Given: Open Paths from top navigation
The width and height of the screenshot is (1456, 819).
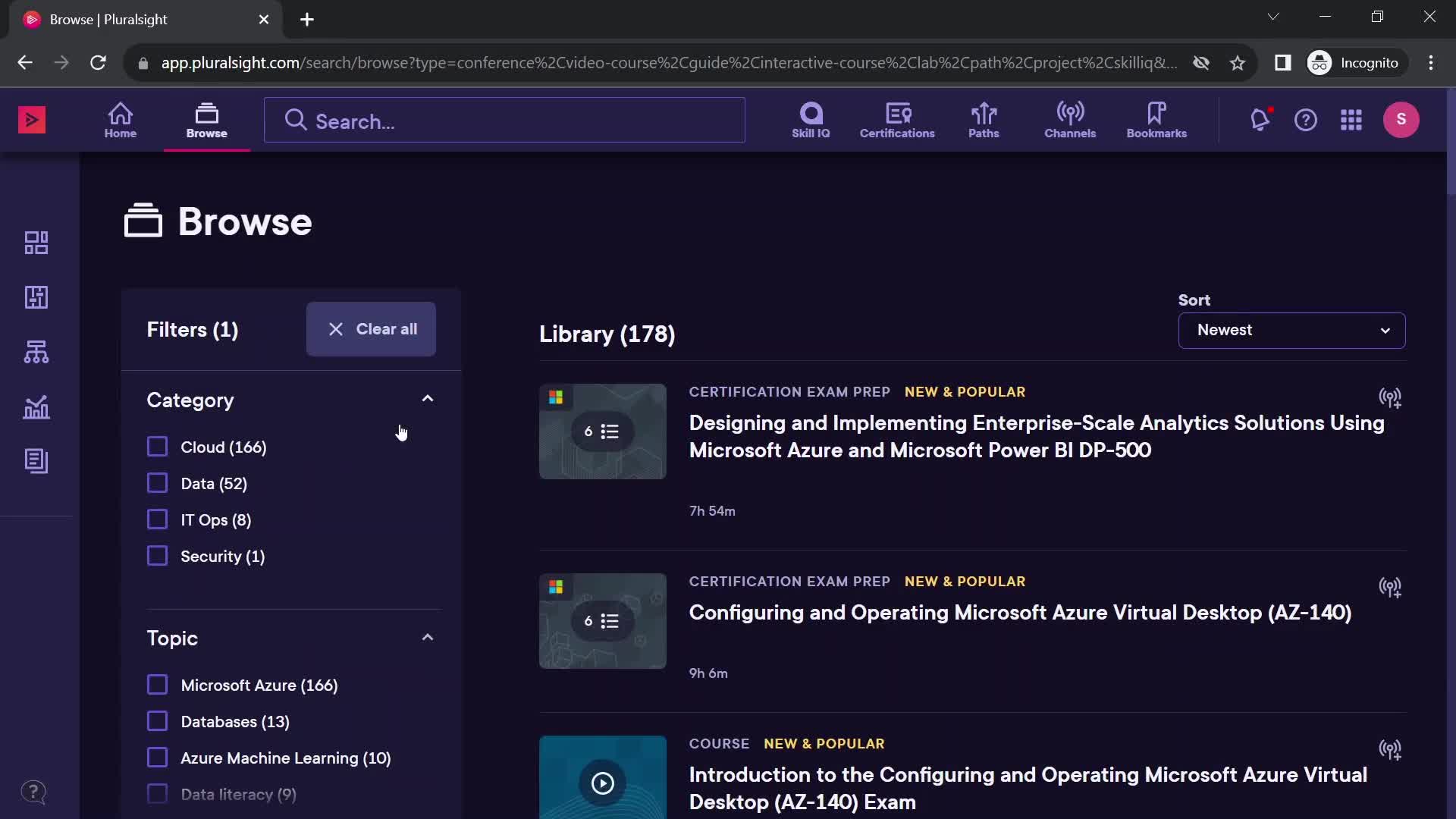Looking at the screenshot, I should (x=984, y=121).
